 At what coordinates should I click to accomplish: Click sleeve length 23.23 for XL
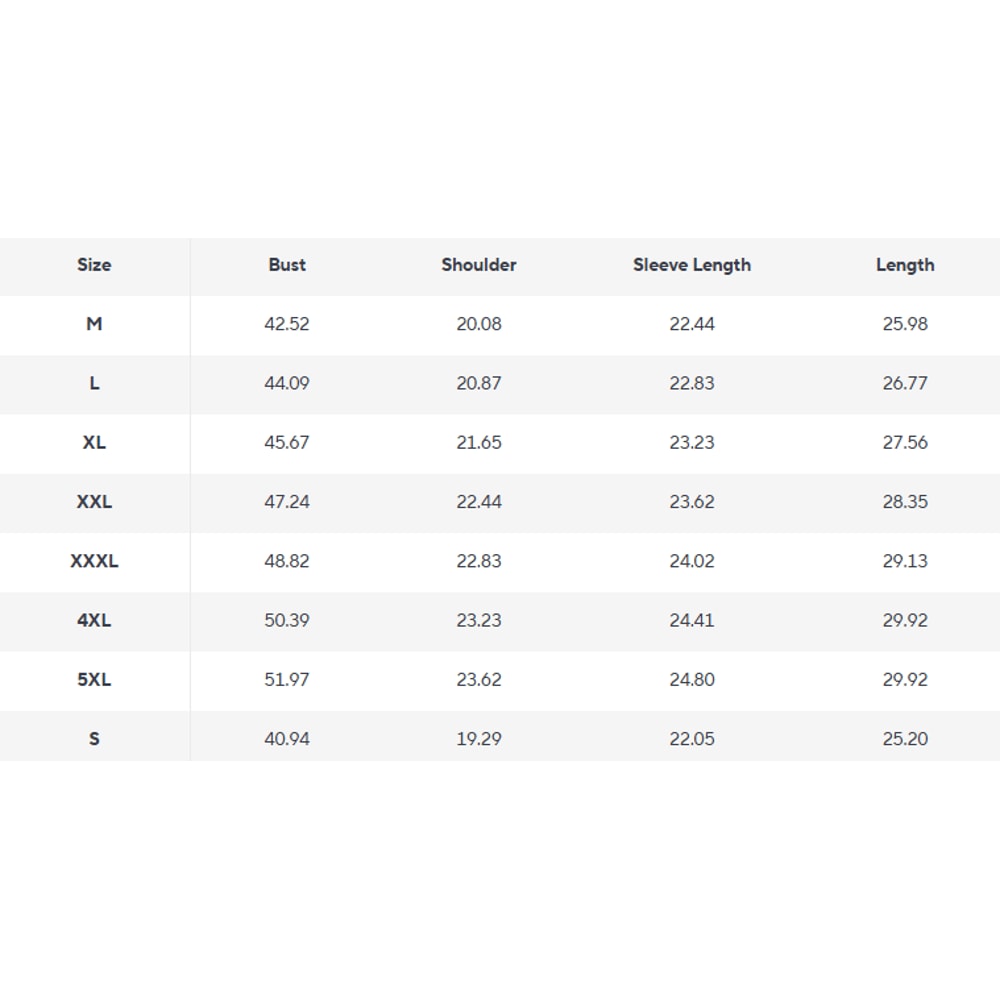pos(692,442)
